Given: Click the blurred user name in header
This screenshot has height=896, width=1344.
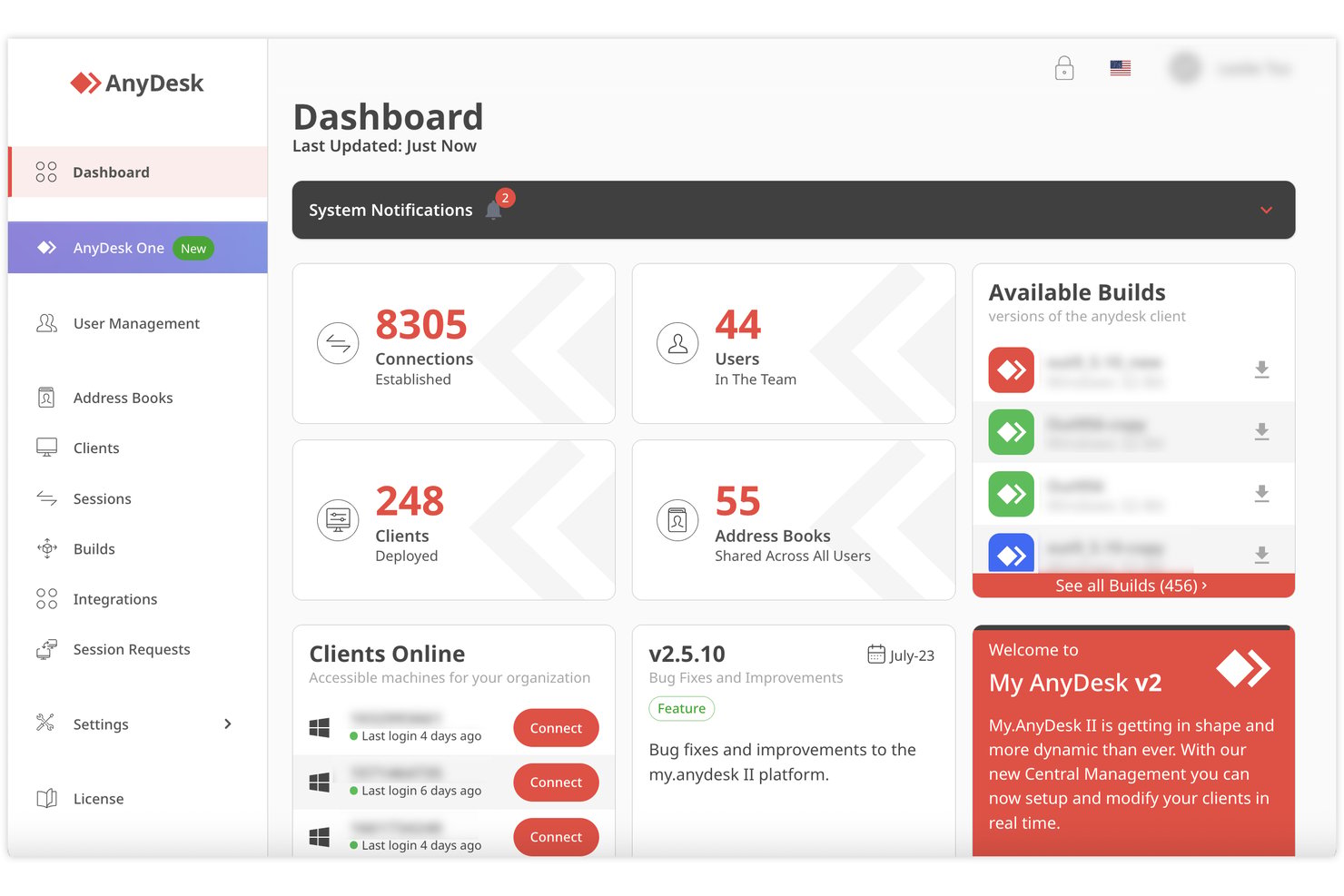Looking at the screenshot, I should pos(1253,68).
